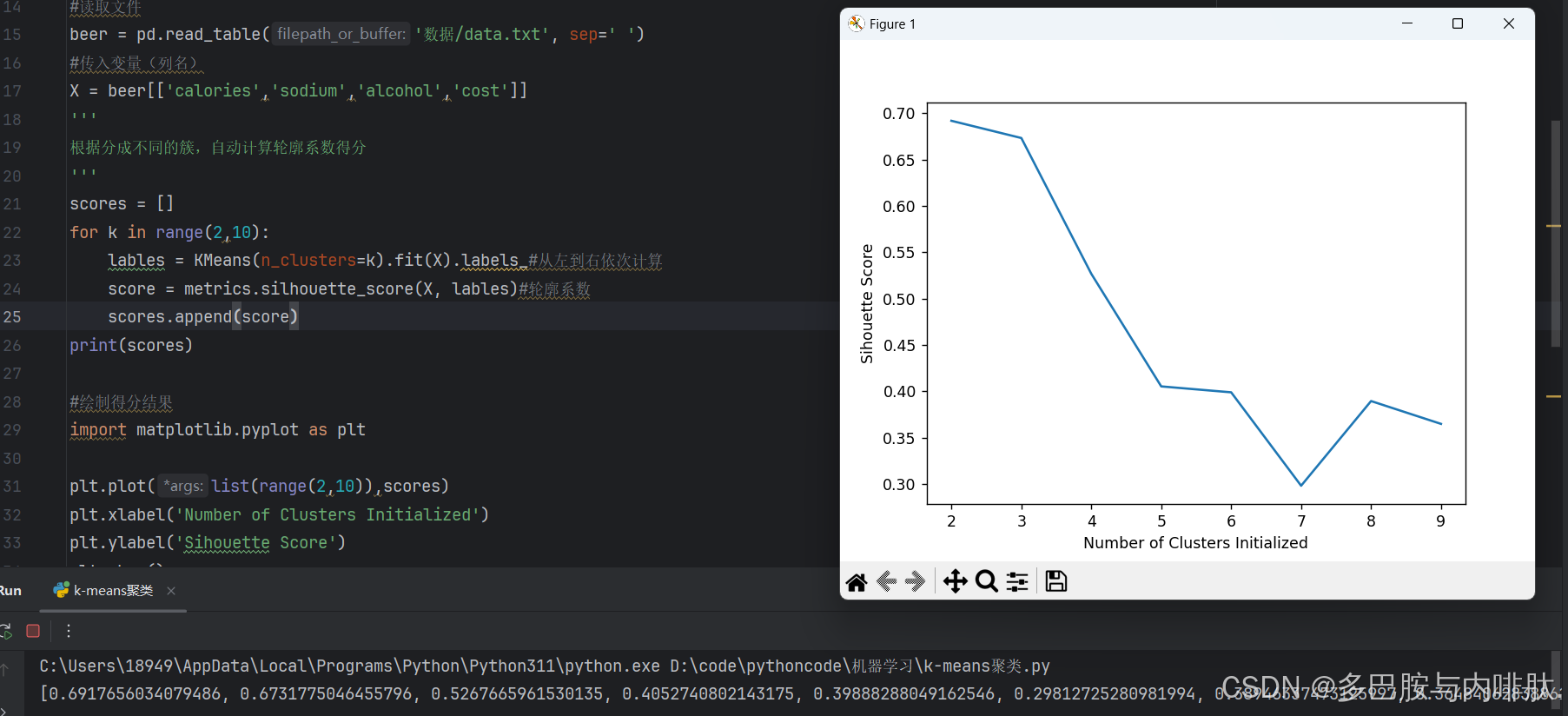Activate the Pan axes tool
The image size is (1568, 716).
coord(956,581)
